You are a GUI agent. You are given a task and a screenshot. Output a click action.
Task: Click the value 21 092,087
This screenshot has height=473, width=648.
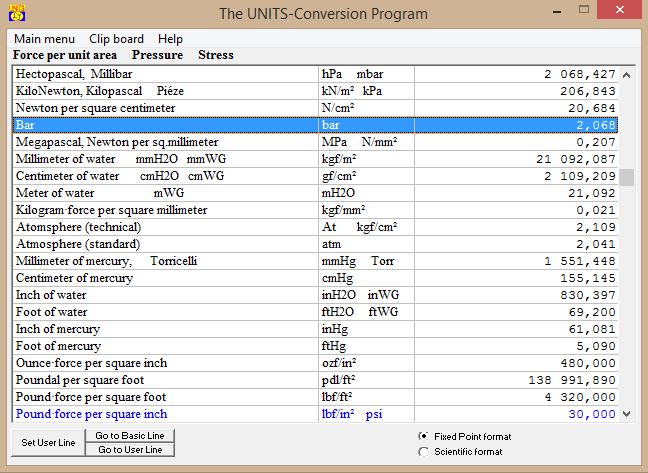tap(576, 159)
